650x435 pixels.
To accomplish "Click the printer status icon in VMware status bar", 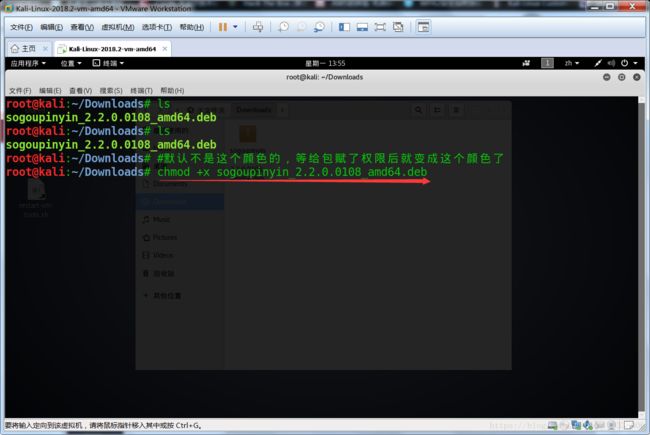I will click(x=611, y=425).
